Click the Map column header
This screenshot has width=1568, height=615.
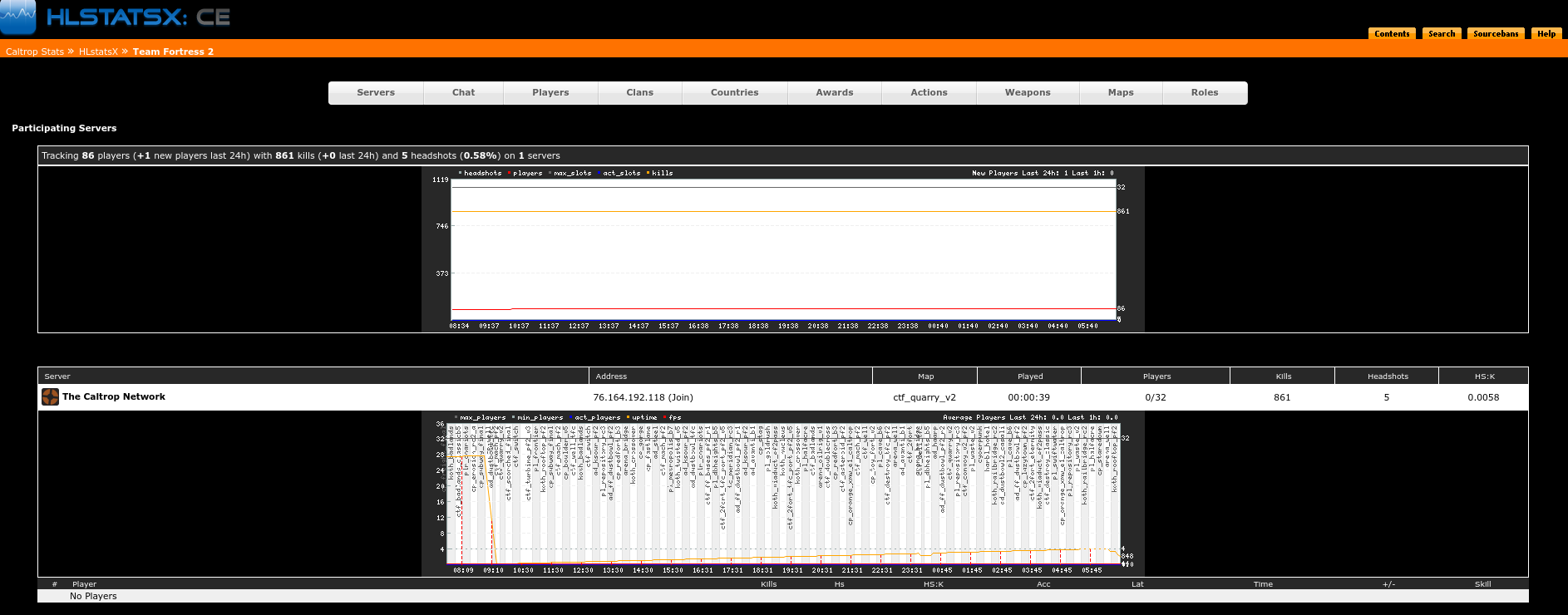[925, 376]
